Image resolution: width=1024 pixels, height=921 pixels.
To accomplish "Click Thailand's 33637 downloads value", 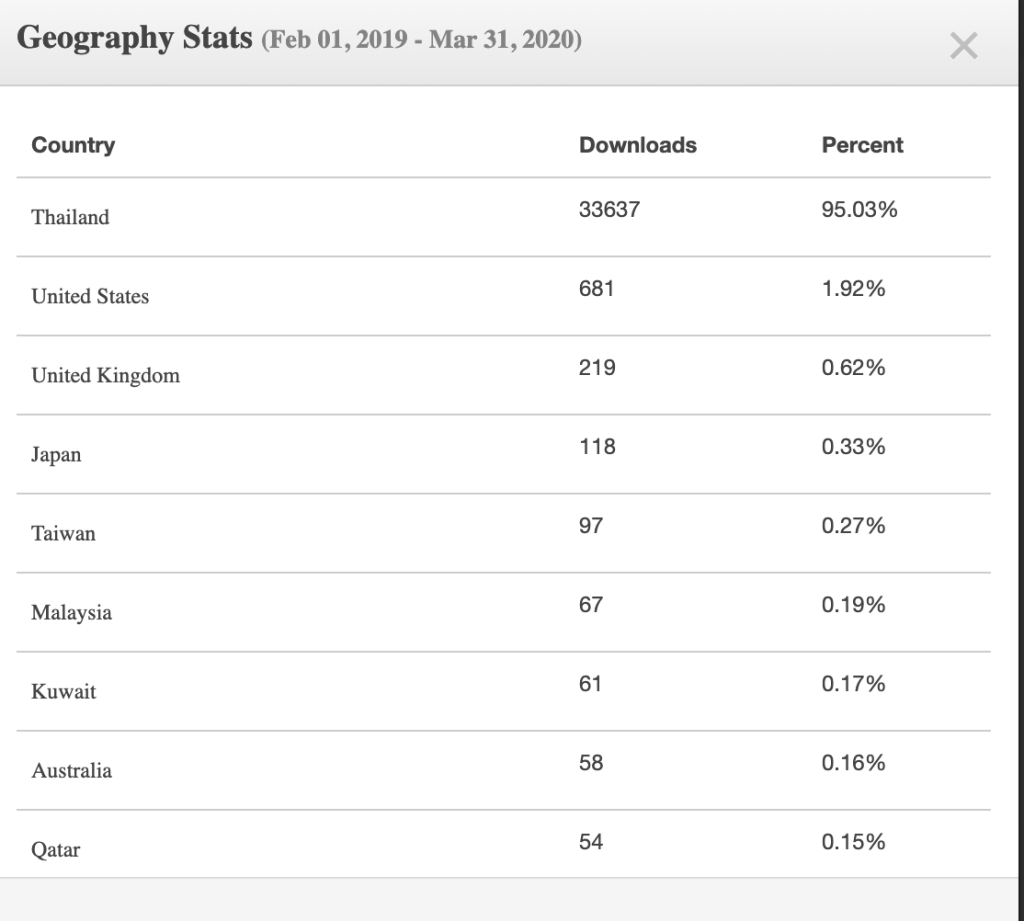I will [609, 210].
